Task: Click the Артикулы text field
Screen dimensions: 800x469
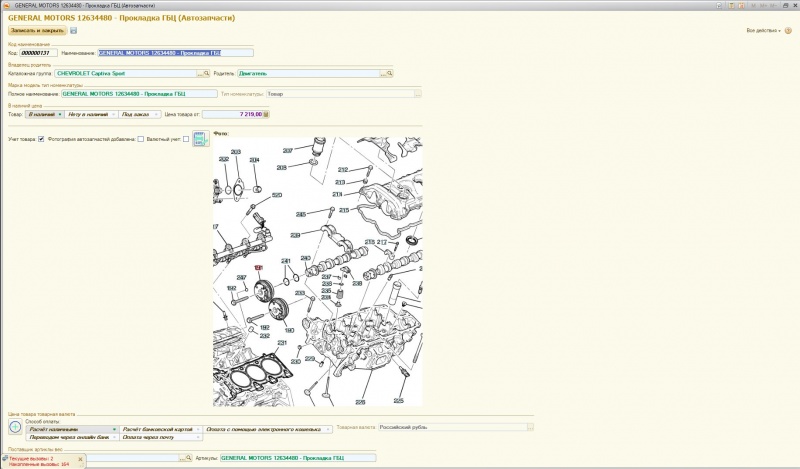Action: 298,458
